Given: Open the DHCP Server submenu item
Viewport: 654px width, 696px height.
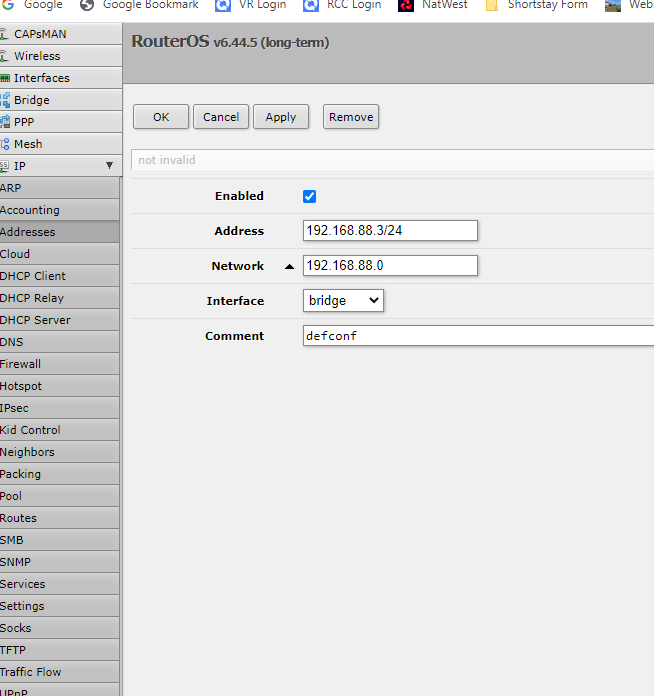Looking at the screenshot, I should [59, 320].
